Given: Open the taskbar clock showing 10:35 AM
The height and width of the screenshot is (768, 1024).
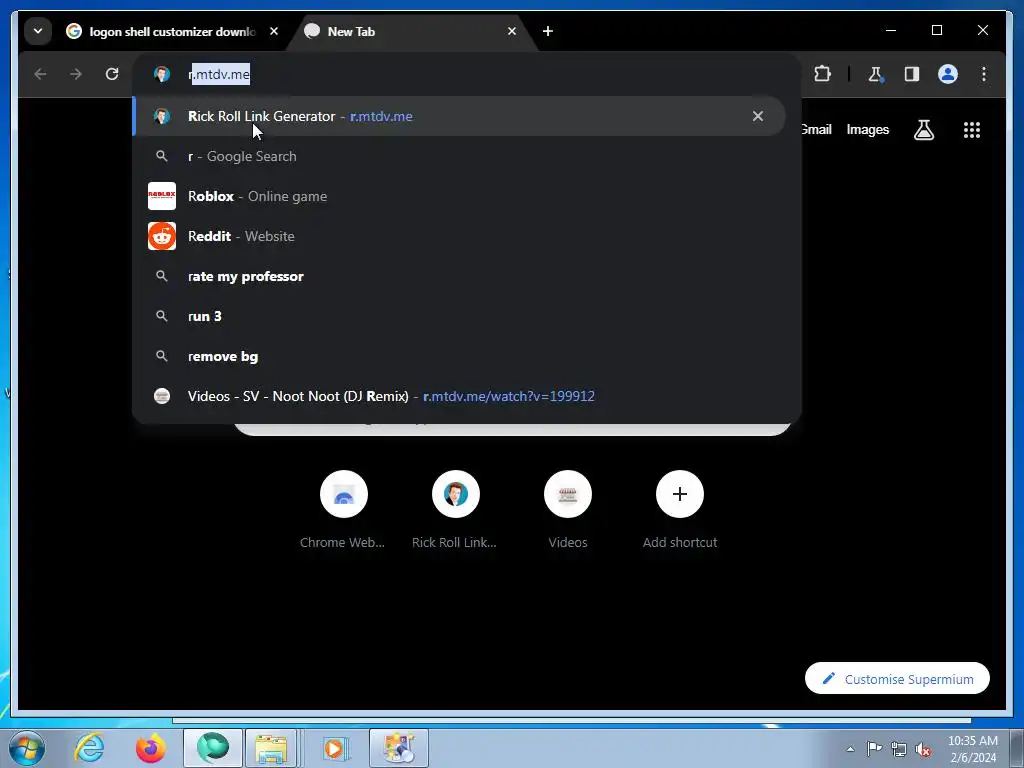Looking at the screenshot, I should pyautogui.click(x=972, y=749).
